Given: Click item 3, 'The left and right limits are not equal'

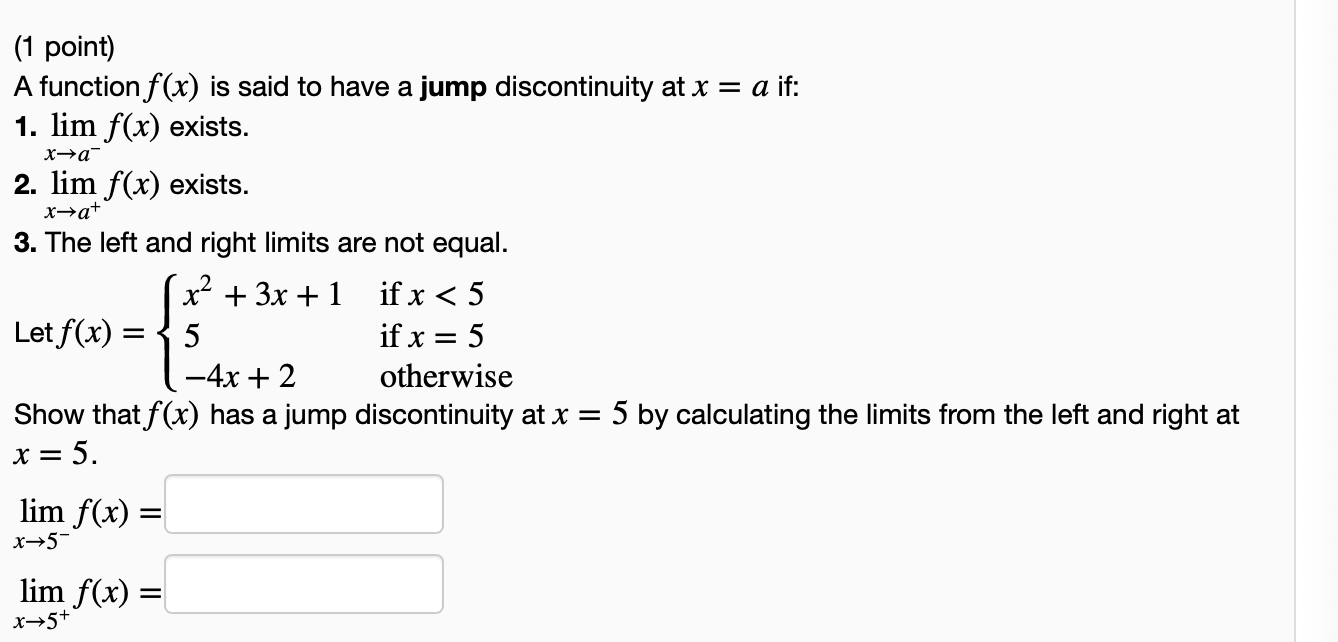Looking at the screenshot, I should [261, 243].
